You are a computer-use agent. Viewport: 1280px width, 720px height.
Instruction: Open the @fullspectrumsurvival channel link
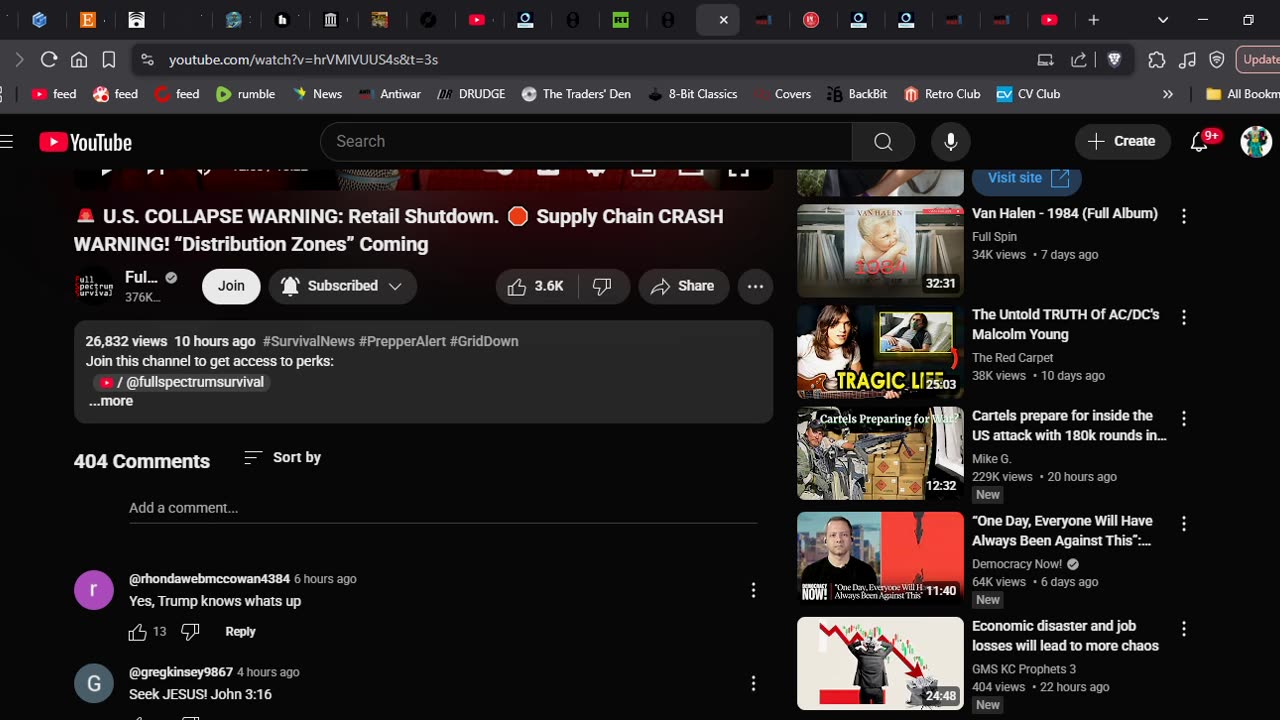181,382
